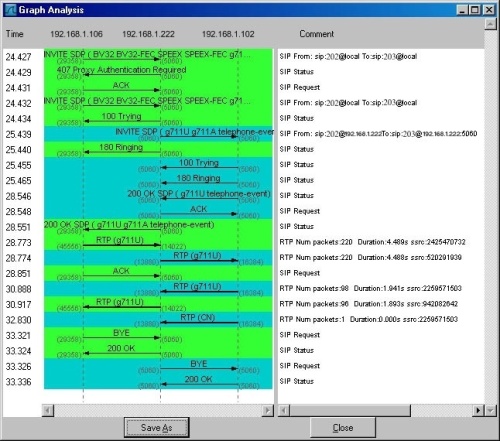Click the Comment column header
Image resolution: width=500 pixels, height=441 pixels.
(317, 34)
